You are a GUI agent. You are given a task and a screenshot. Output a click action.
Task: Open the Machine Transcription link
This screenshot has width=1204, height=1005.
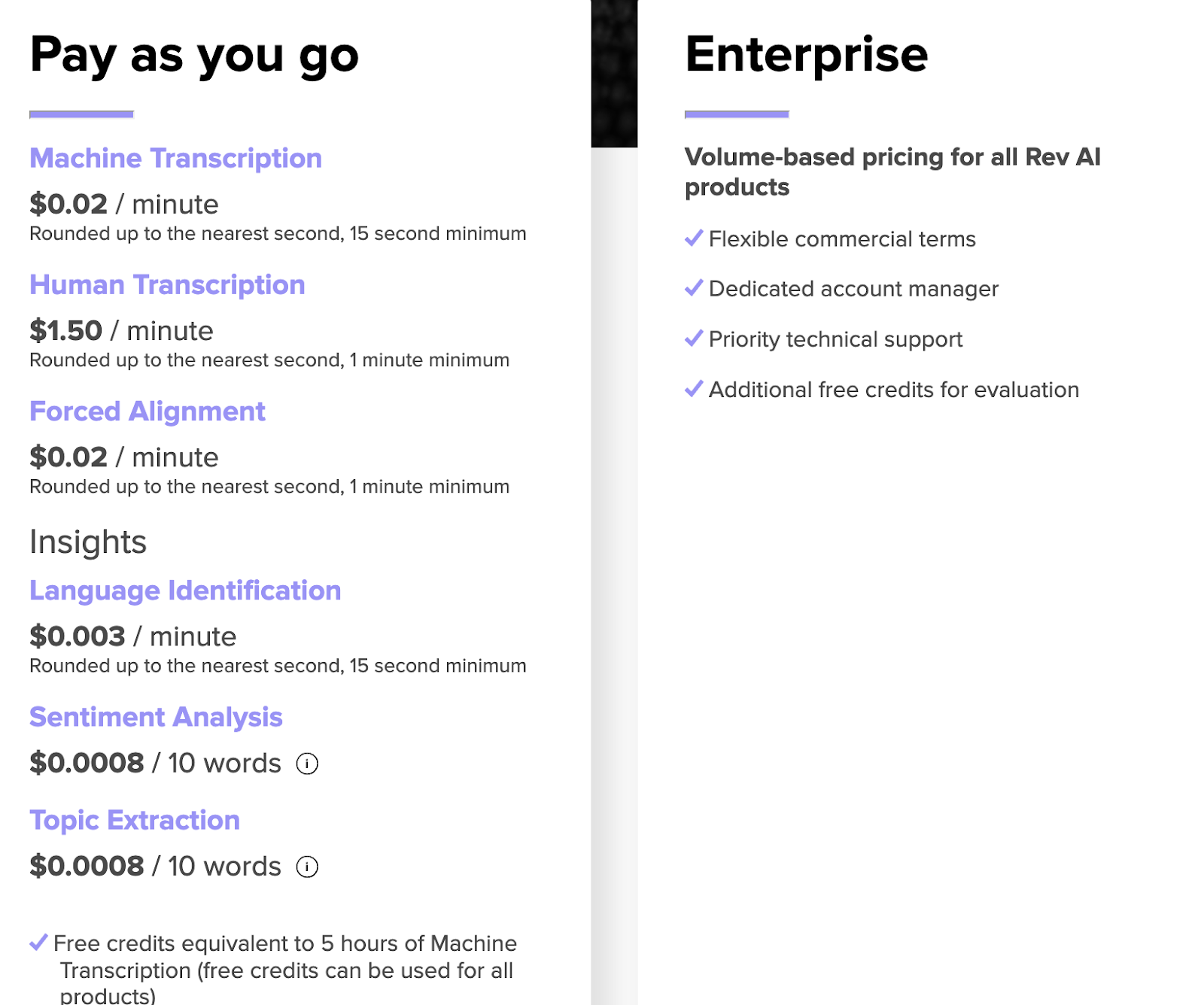point(175,158)
